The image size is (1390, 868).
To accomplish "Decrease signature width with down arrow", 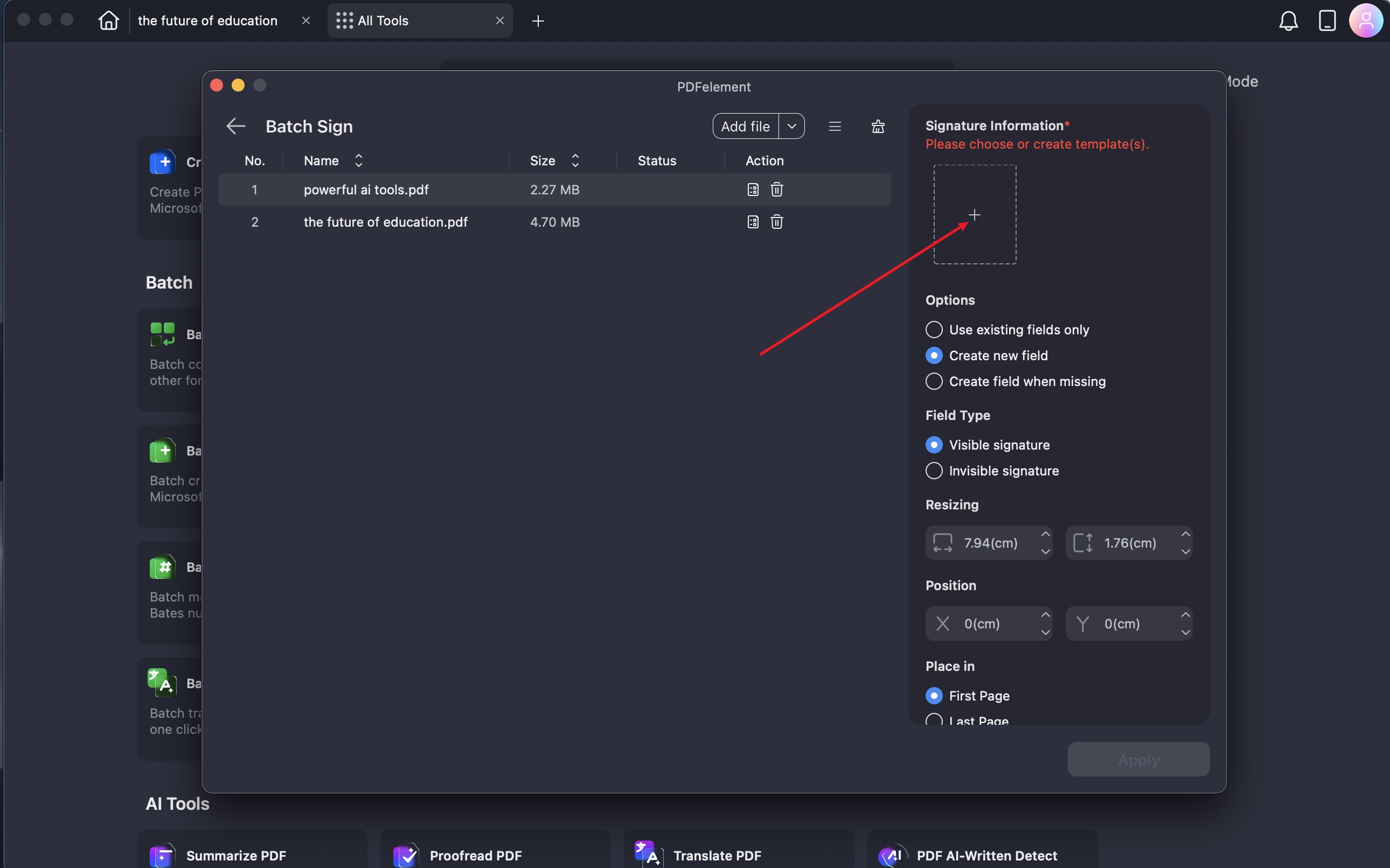I will [x=1045, y=552].
